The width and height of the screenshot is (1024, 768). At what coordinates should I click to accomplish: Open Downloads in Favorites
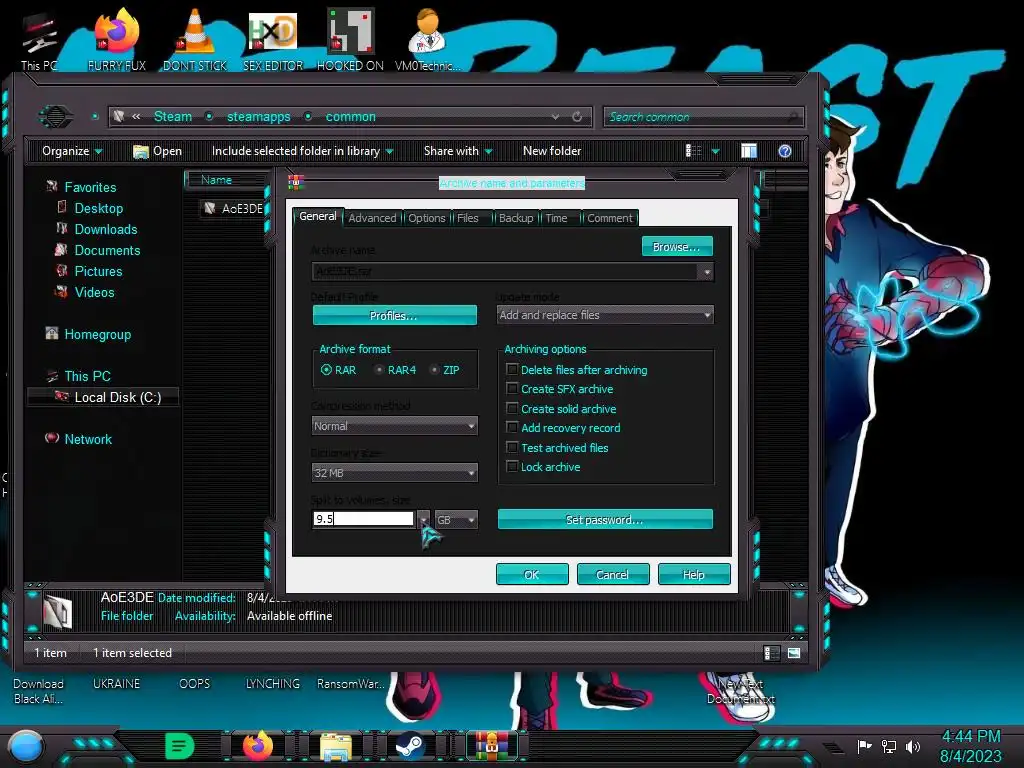click(106, 229)
